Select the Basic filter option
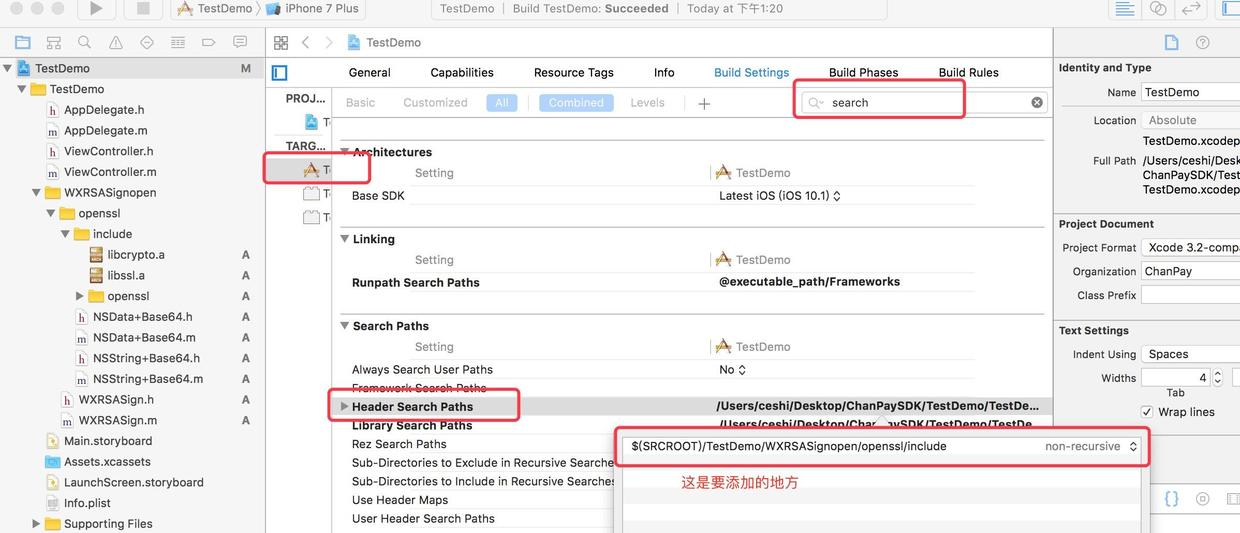1240x533 pixels. click(x=360, y=103)
